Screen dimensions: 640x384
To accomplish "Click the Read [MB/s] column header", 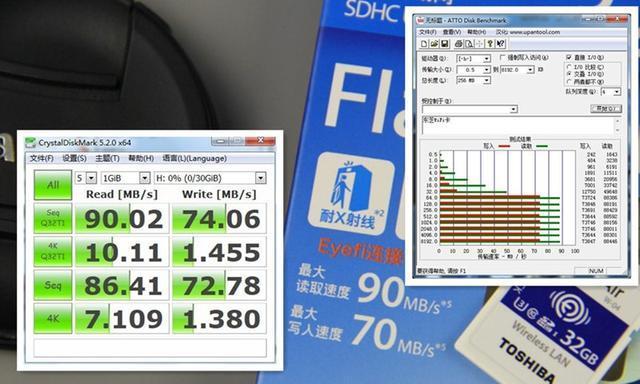I will 122,194.
